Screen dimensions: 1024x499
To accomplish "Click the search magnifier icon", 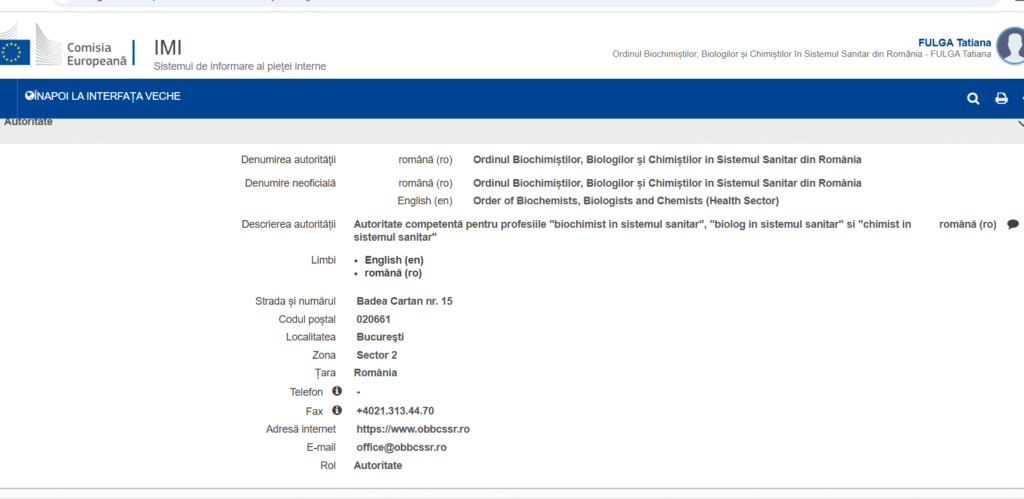I will point(973,98).
